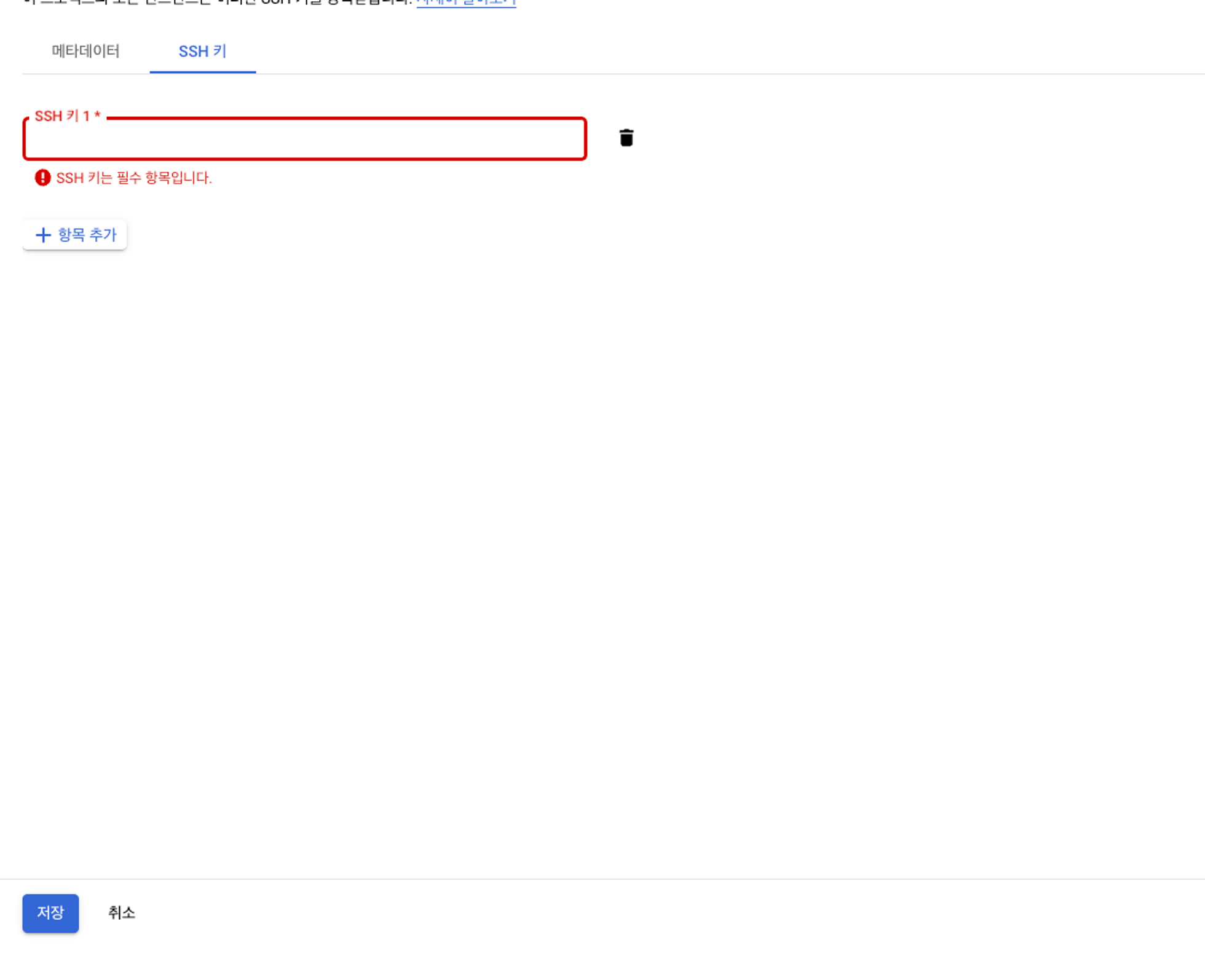Click the red required asterisk in the label
Screen dimensions: 1205x980
coord(97,115)
